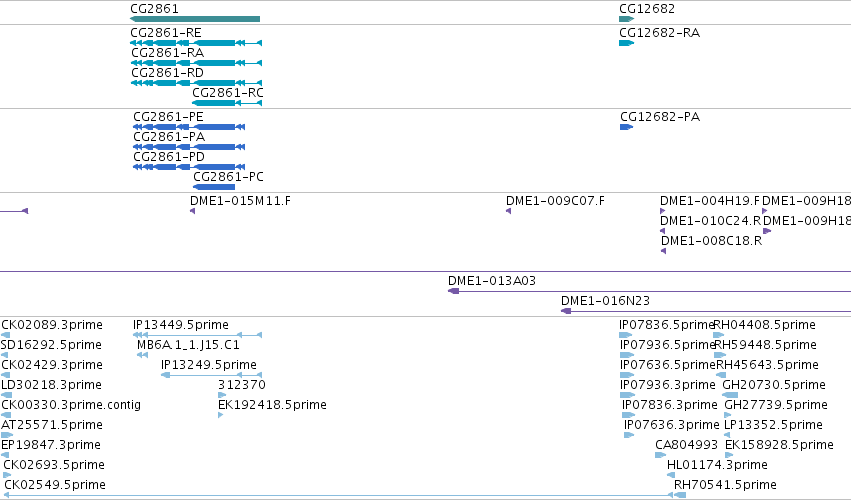This screenshot has width=851, height=500.
Task: Click the IP13449.5prime EST label
Action: [x=181, y=325]
